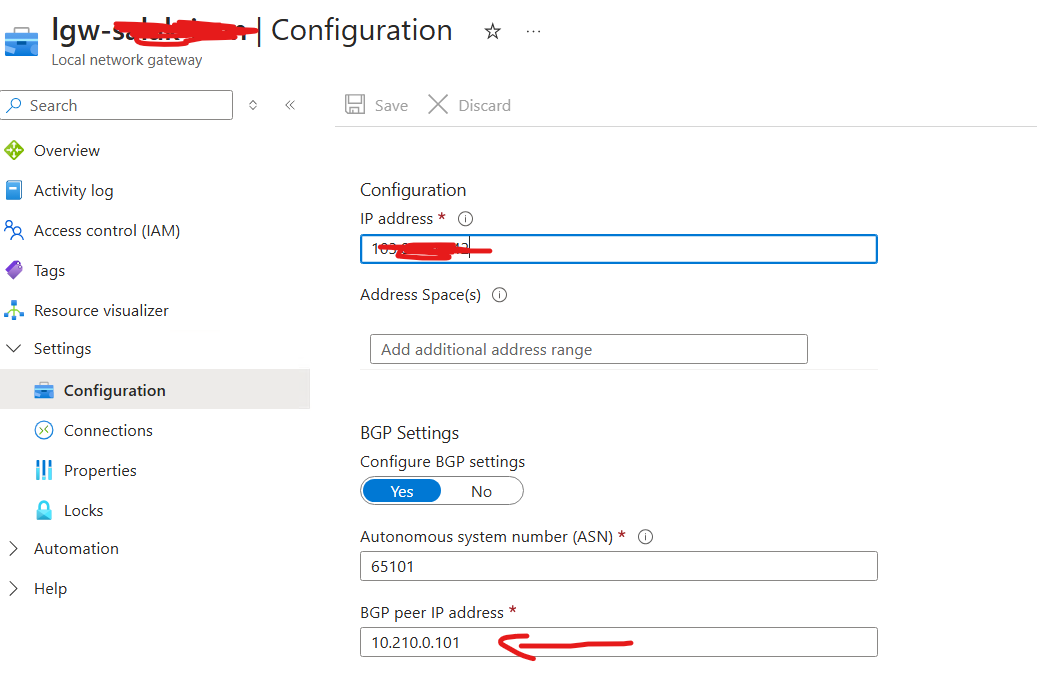Open Resource visualizer
Viewport: 1037px width, 686px height.
tap(101, 310)
